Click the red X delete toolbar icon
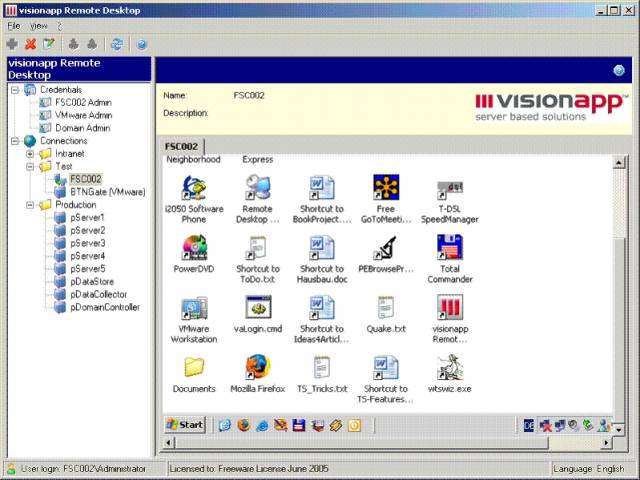This screenshot has width=640, height=480. pos(31,44)
